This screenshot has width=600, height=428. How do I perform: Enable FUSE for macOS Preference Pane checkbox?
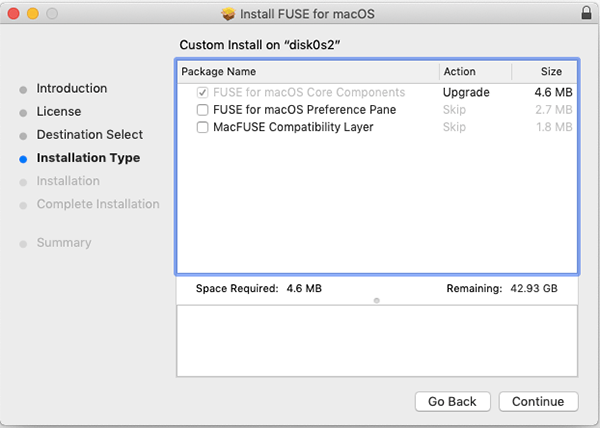(202, 110)
